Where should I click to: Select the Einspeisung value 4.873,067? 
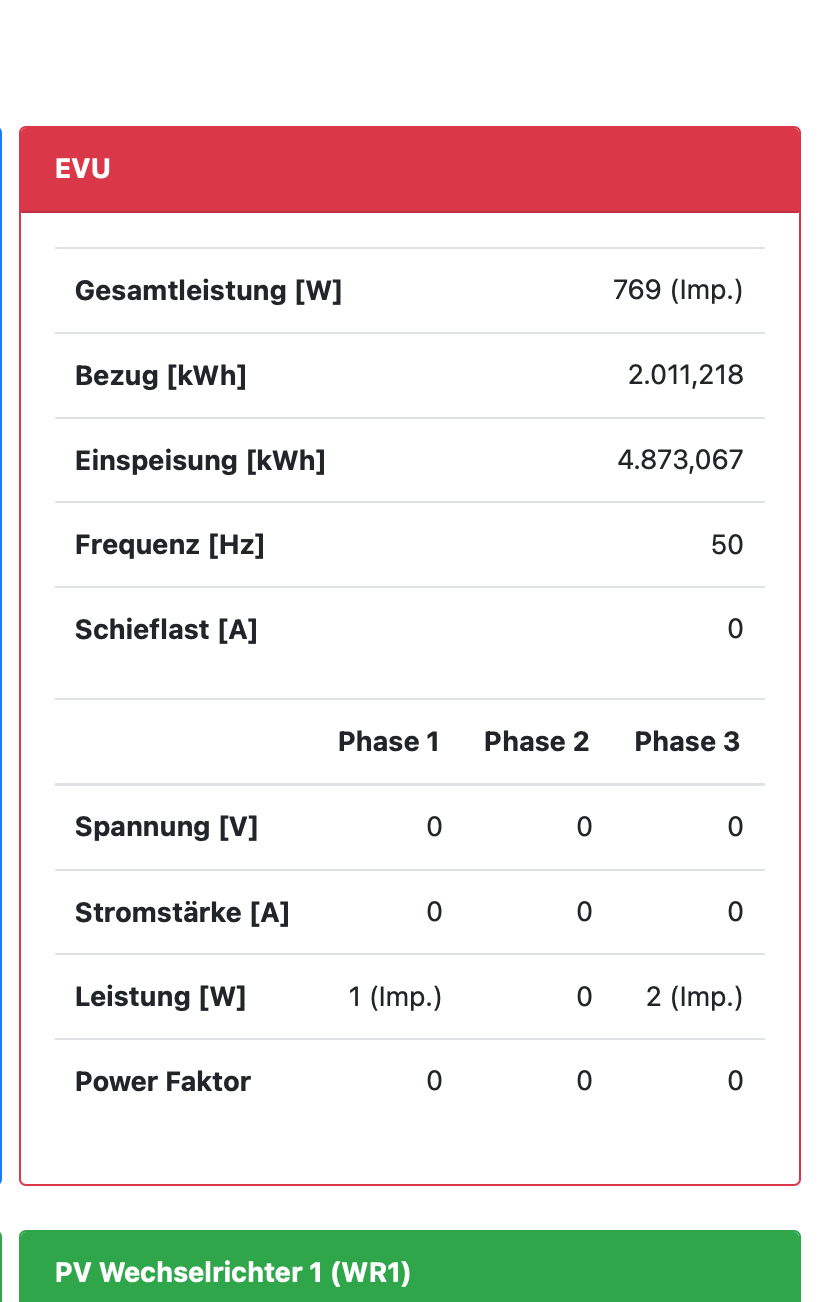click(x=680, y=460)
